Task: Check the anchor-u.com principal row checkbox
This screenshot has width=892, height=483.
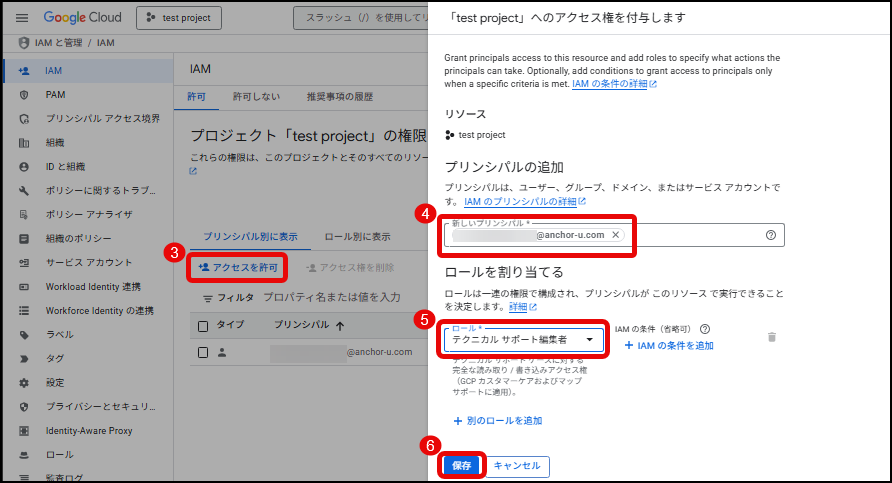Action: (x=203, y=352)
